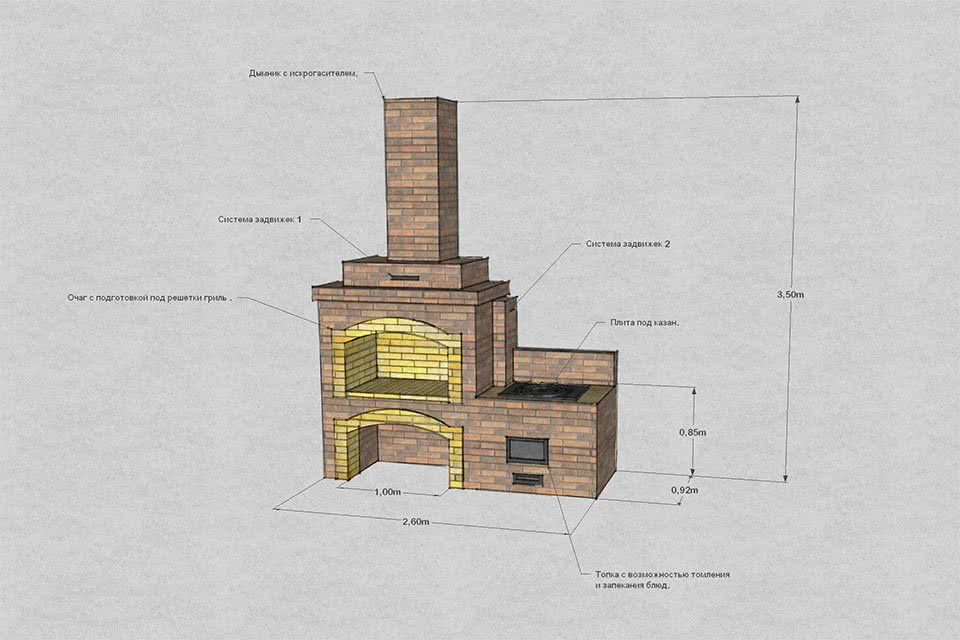
Task: Click the lower arched firewood niche
Action: point(400,452)
